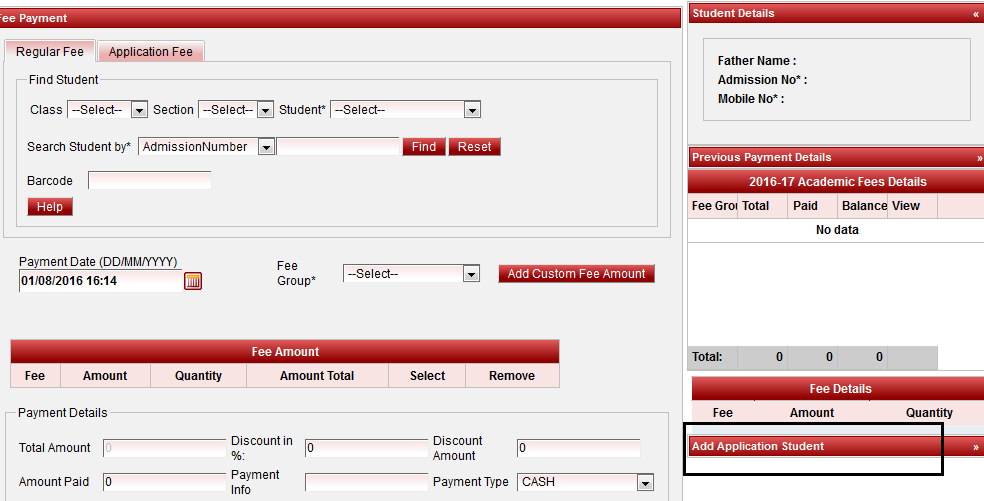Open the Section dropdown
Viewport: 984px width, 501px height.
(265, 110)
